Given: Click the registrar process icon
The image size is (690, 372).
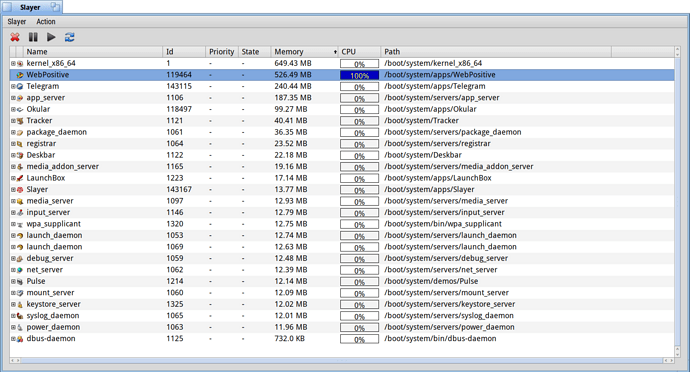Looking at the screenshot, I should [x=20, y=144].
